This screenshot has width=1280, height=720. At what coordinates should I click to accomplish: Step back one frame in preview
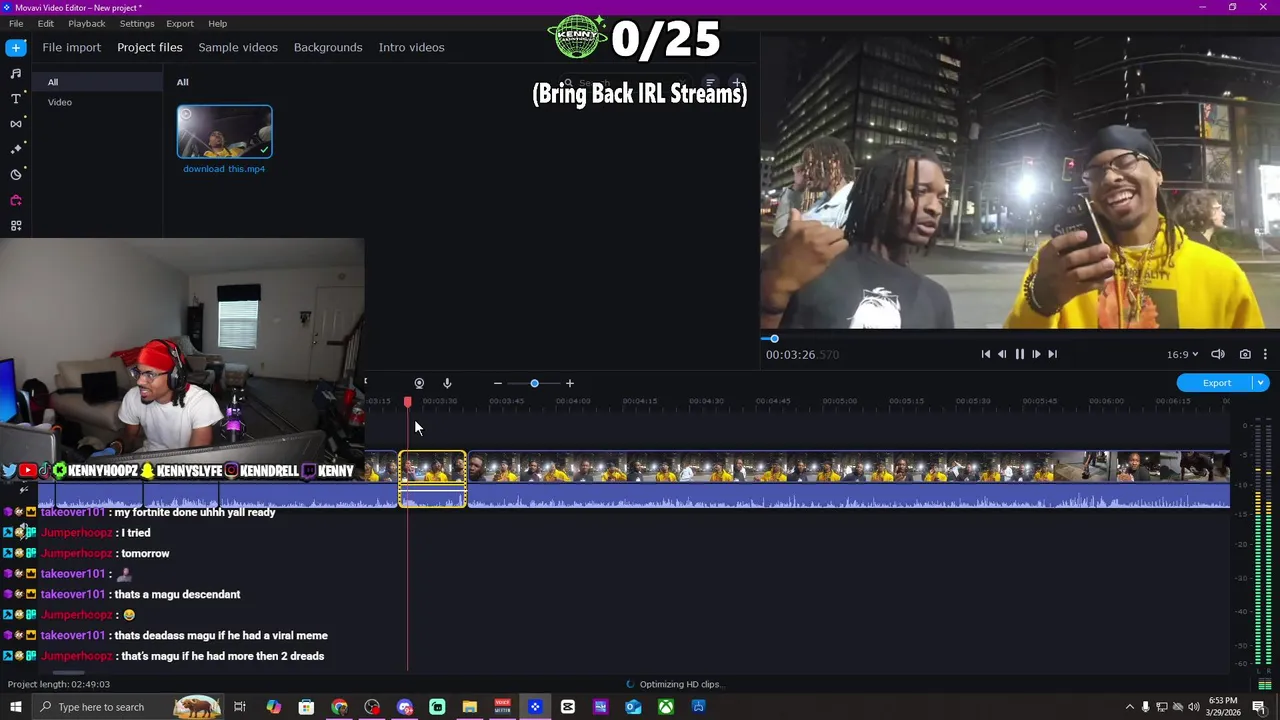[x=1002, y=354]
